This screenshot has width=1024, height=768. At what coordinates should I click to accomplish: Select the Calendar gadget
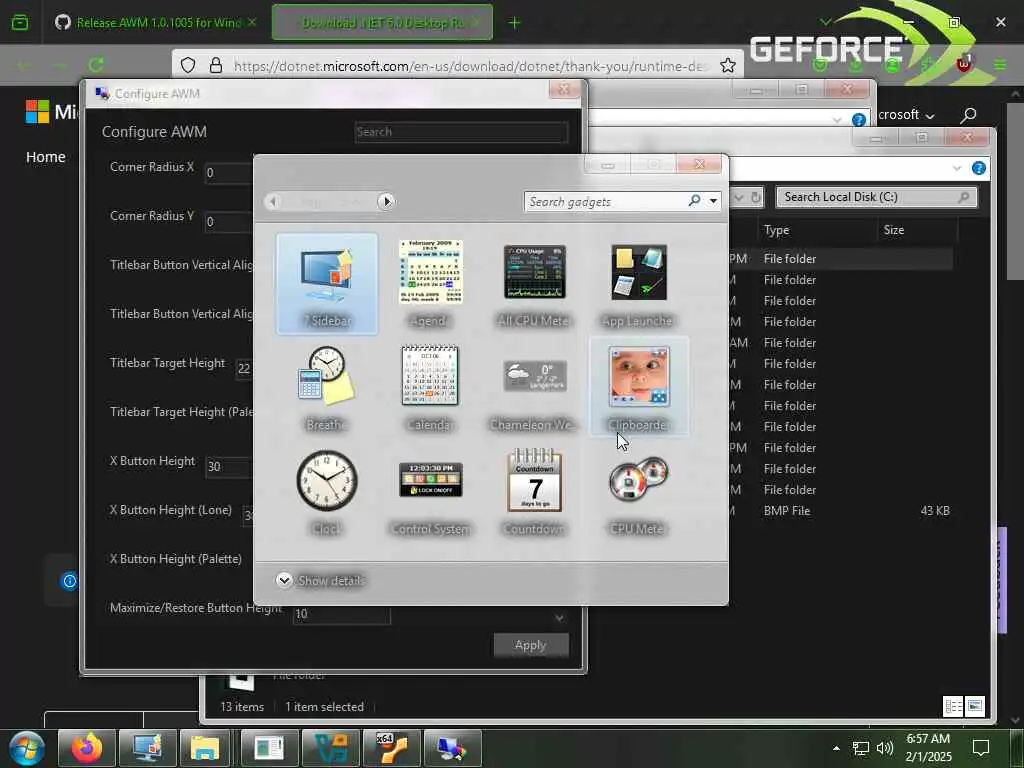[x=430, y=388]
